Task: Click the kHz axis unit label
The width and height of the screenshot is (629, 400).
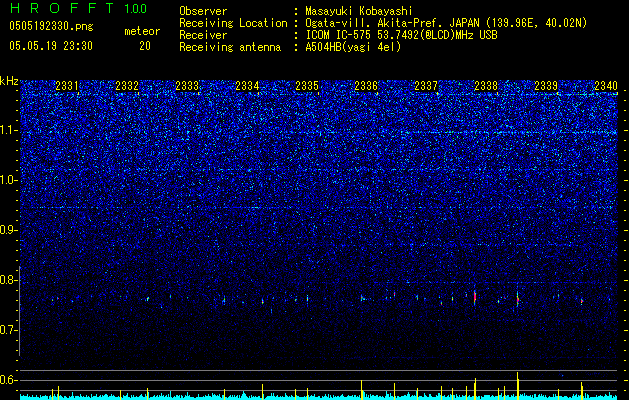Action: tap(9, 81)
